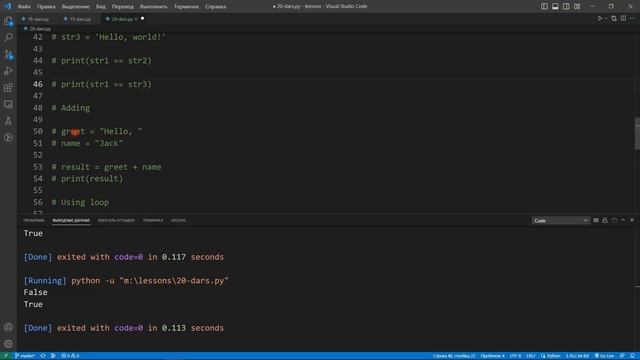Image resolution: width=640 pixels, height=360 pixels.
Task: Open the Testing flask view
Action: pyautogui.click(x=8, y=121)
